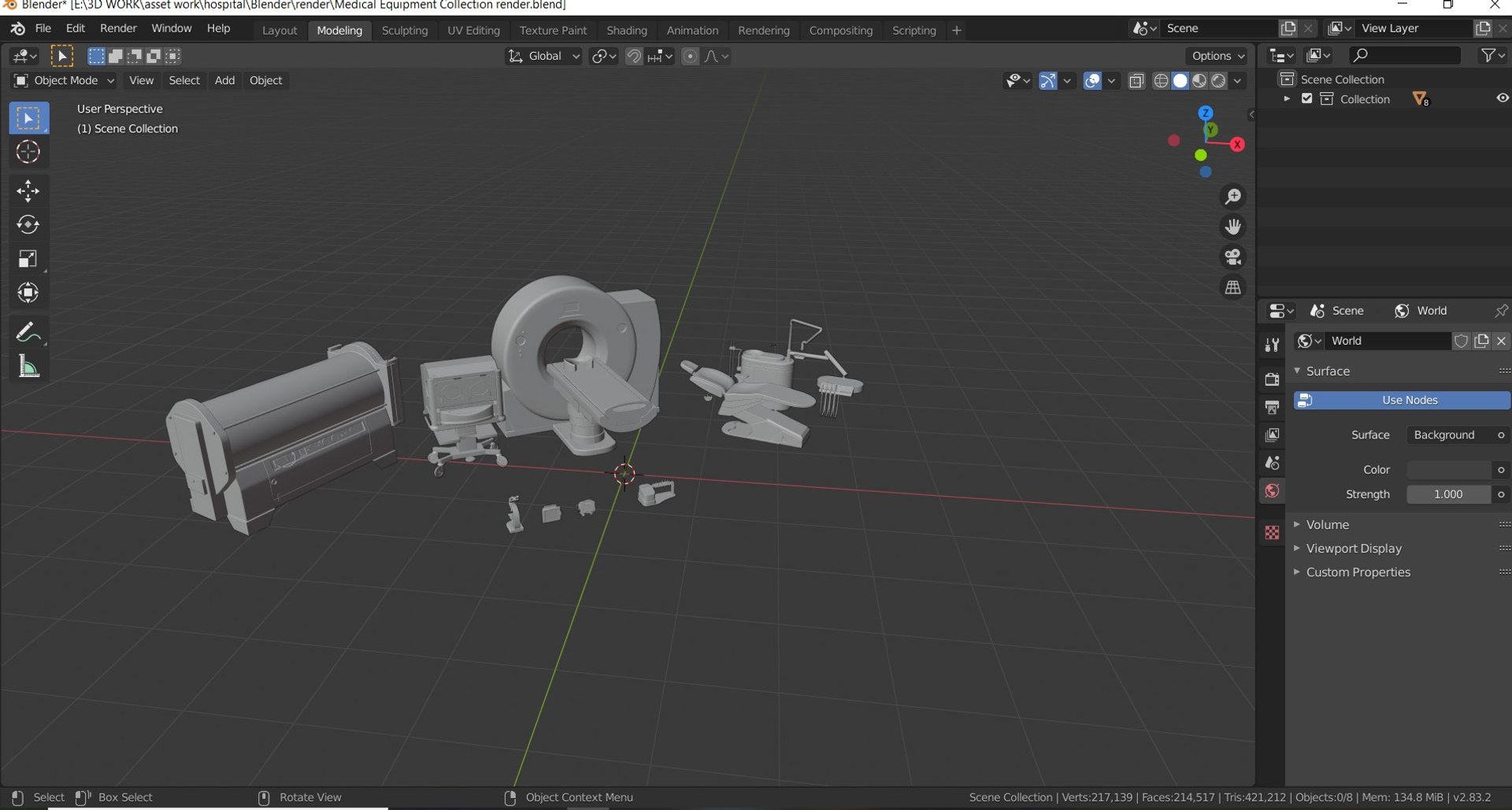The height and width of the screenshot is (810, 1512).
Task: Hide Collection using the eye icon
Action: (1503, 98)
